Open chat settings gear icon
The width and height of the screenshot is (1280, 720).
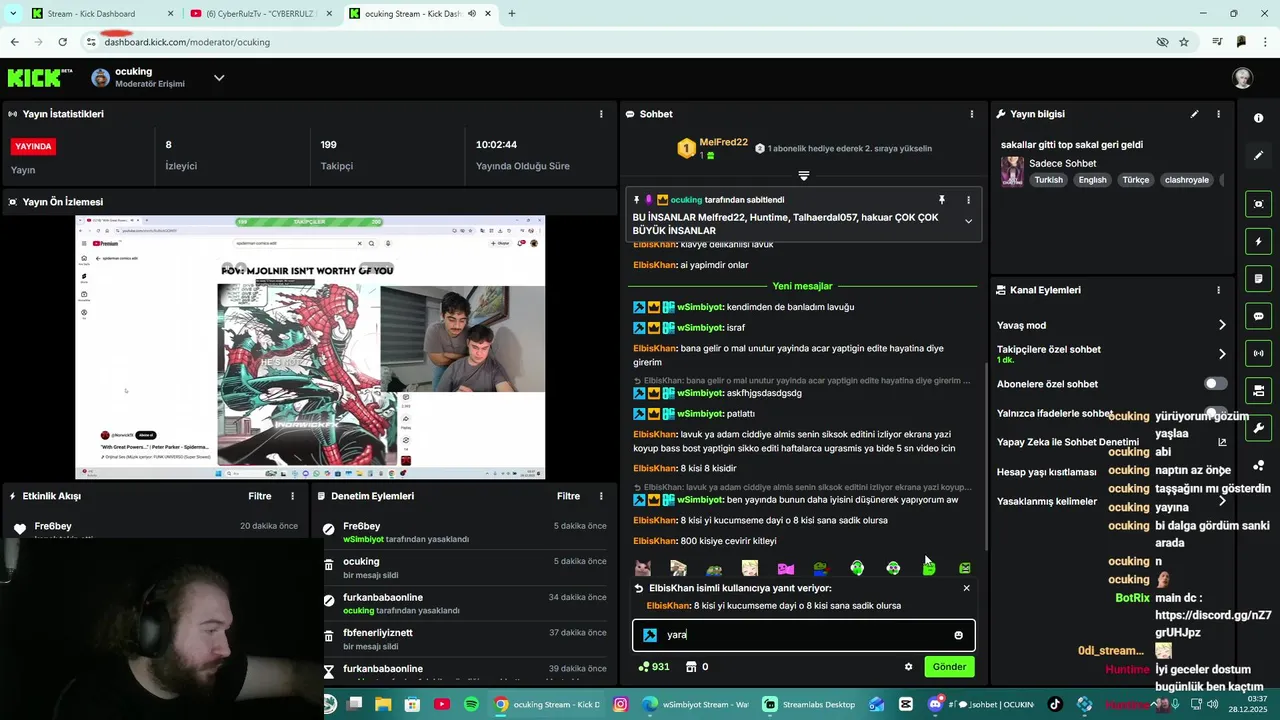tap(908, 667)
